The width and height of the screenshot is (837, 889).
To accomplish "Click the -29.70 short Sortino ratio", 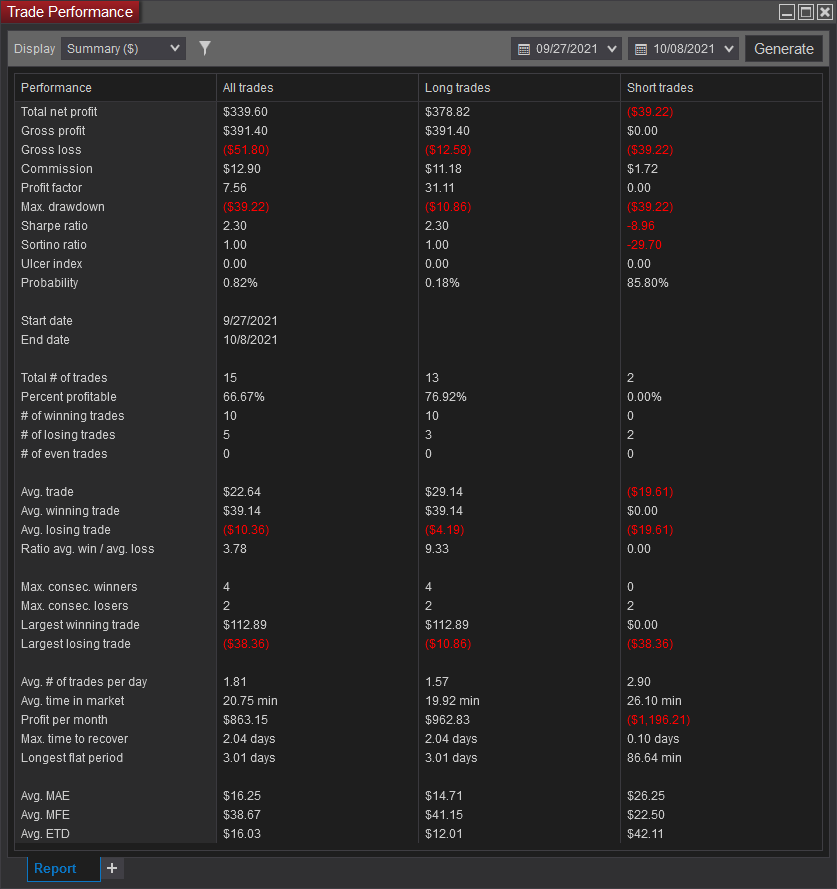I will 644,245.
